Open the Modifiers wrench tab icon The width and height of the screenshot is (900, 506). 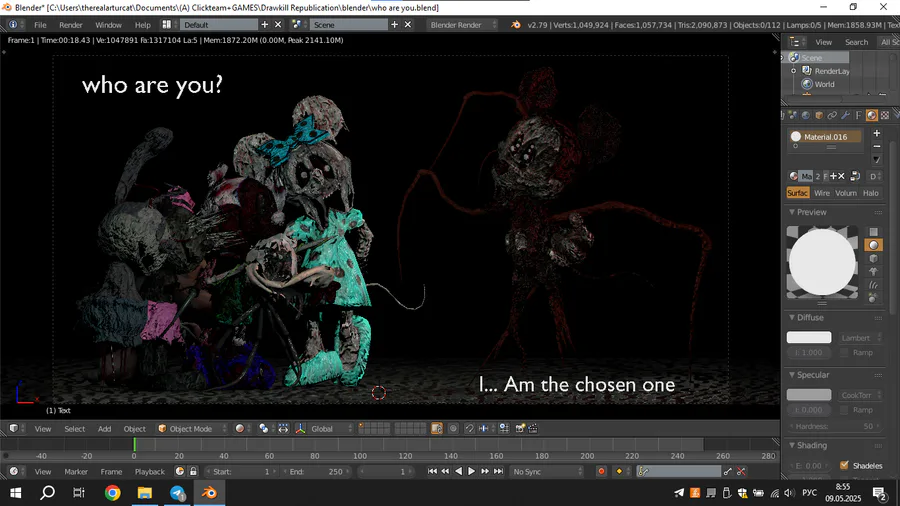coord(845,115)
